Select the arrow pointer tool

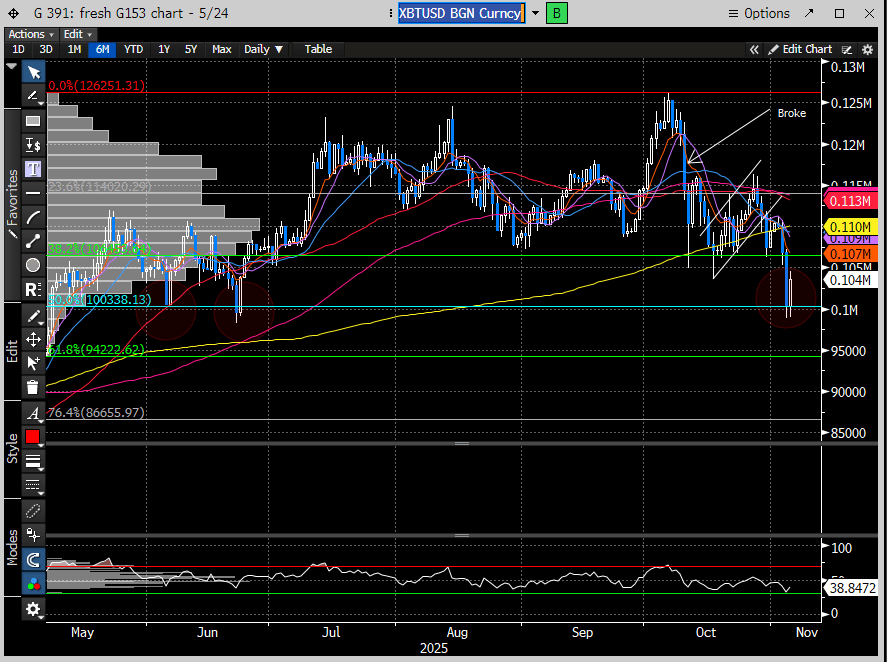pyautogui.click(x=33, y=72)
